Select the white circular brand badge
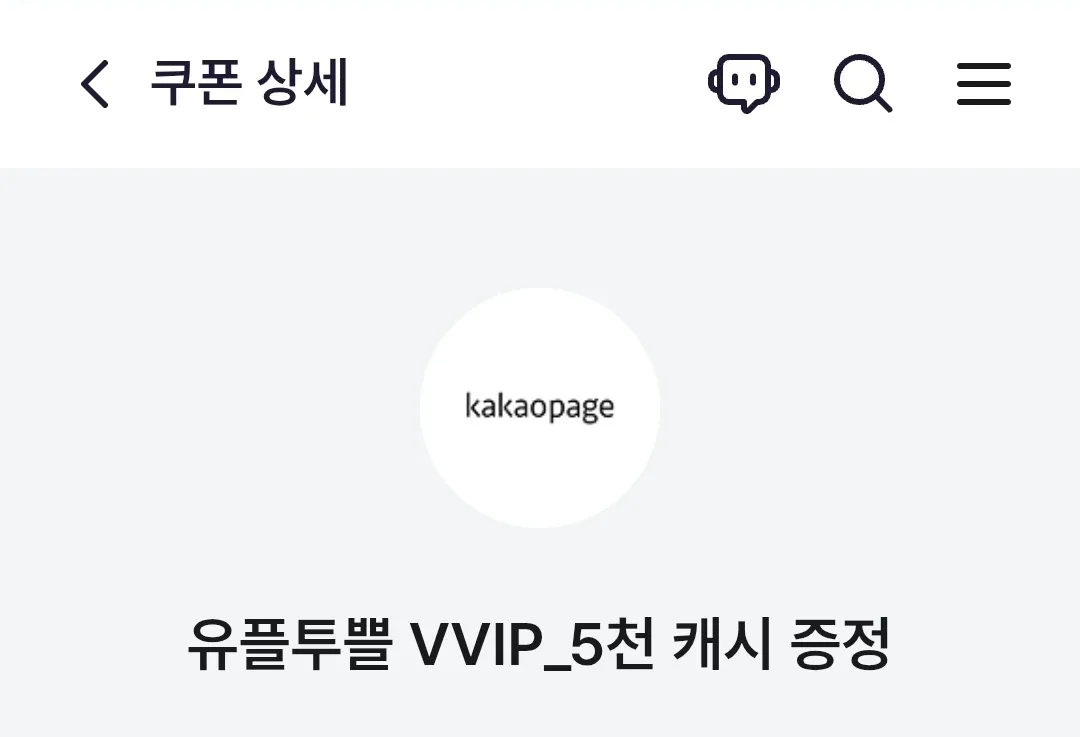This screenshot has height=737, width=1080. pyautogui.click(x=540, y=408)
